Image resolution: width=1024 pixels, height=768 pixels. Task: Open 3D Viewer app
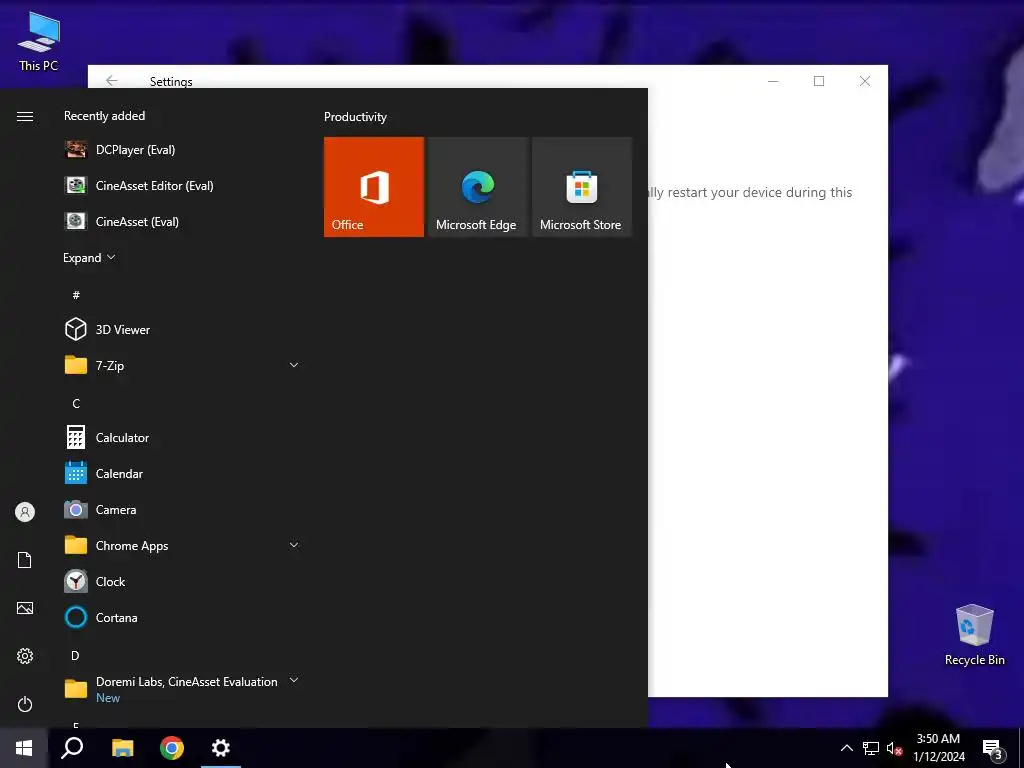(182, 329)
